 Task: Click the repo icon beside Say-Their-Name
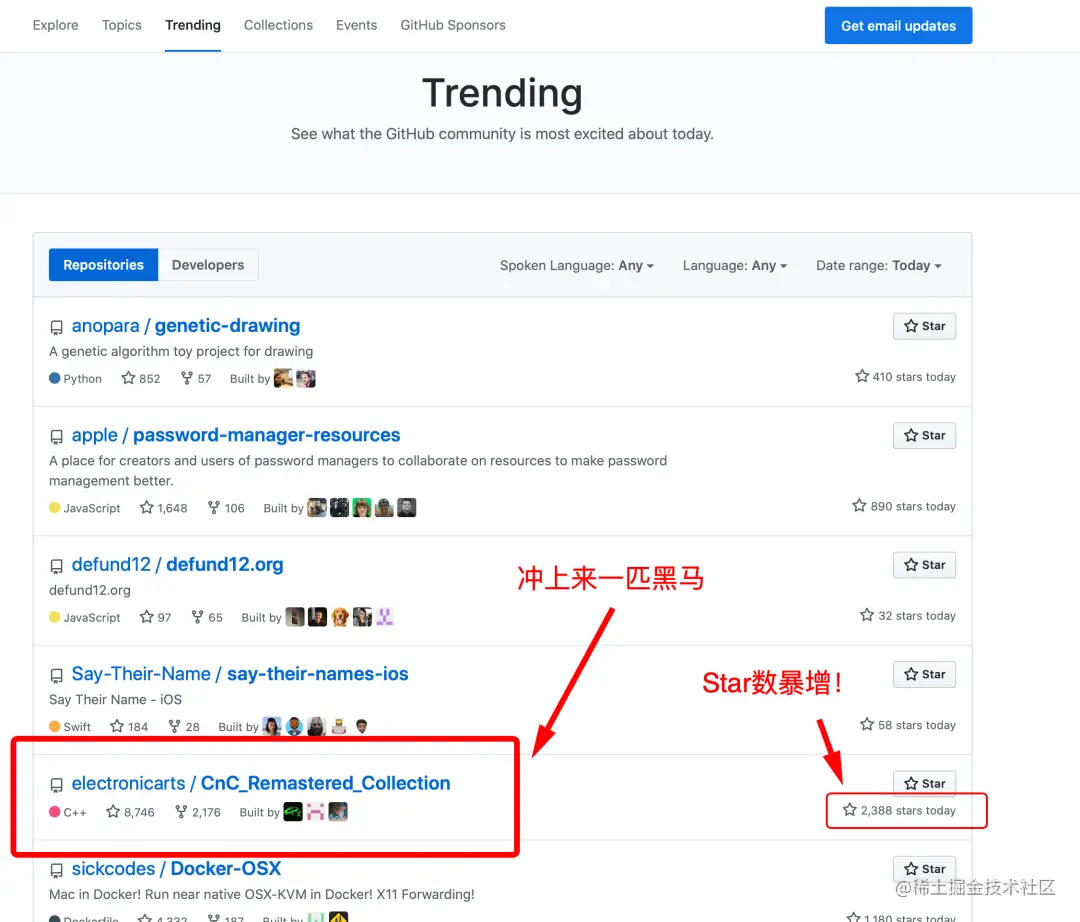(x=56, y=675)
